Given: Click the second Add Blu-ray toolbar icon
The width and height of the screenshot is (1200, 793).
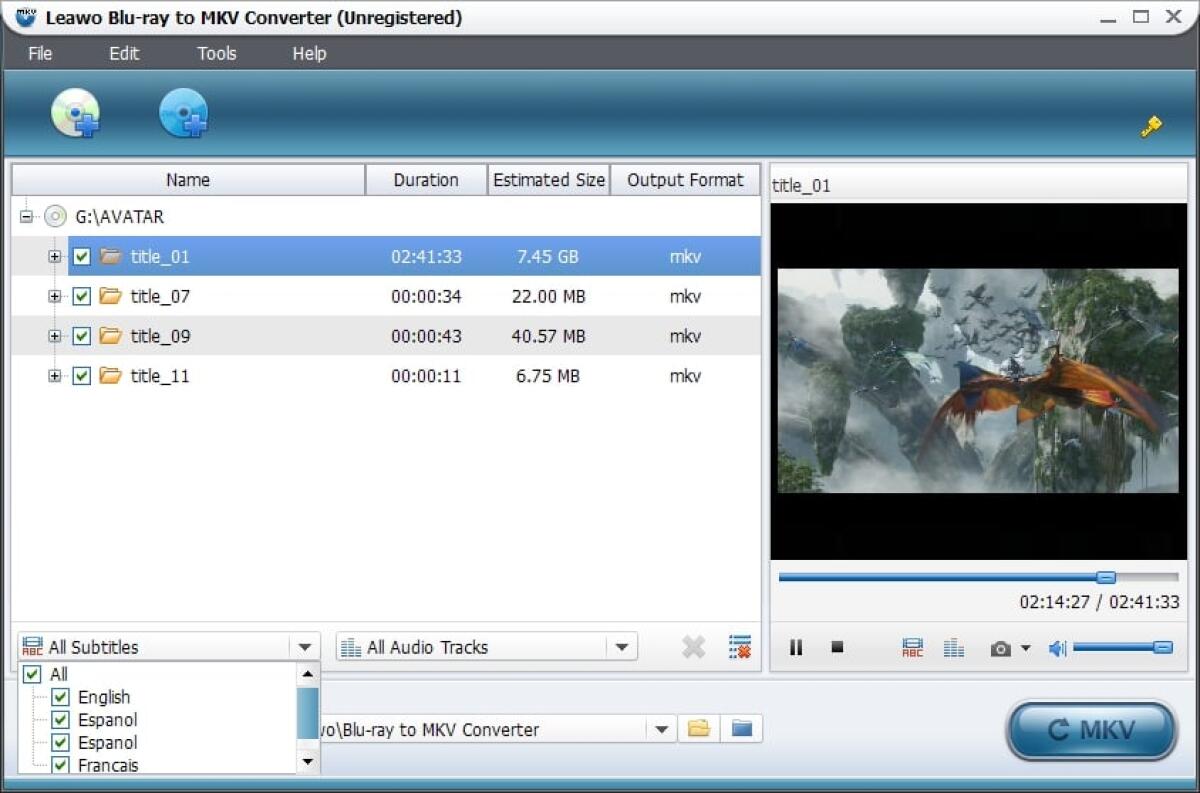Looking at the screenshot, I should point(184,113).
